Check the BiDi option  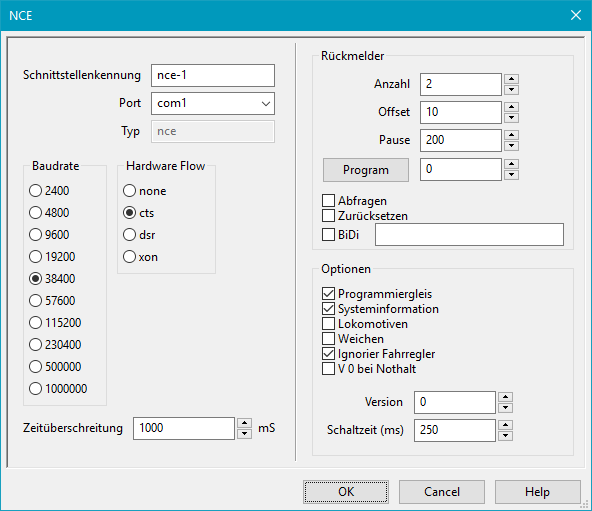click(x=341, y=235)
